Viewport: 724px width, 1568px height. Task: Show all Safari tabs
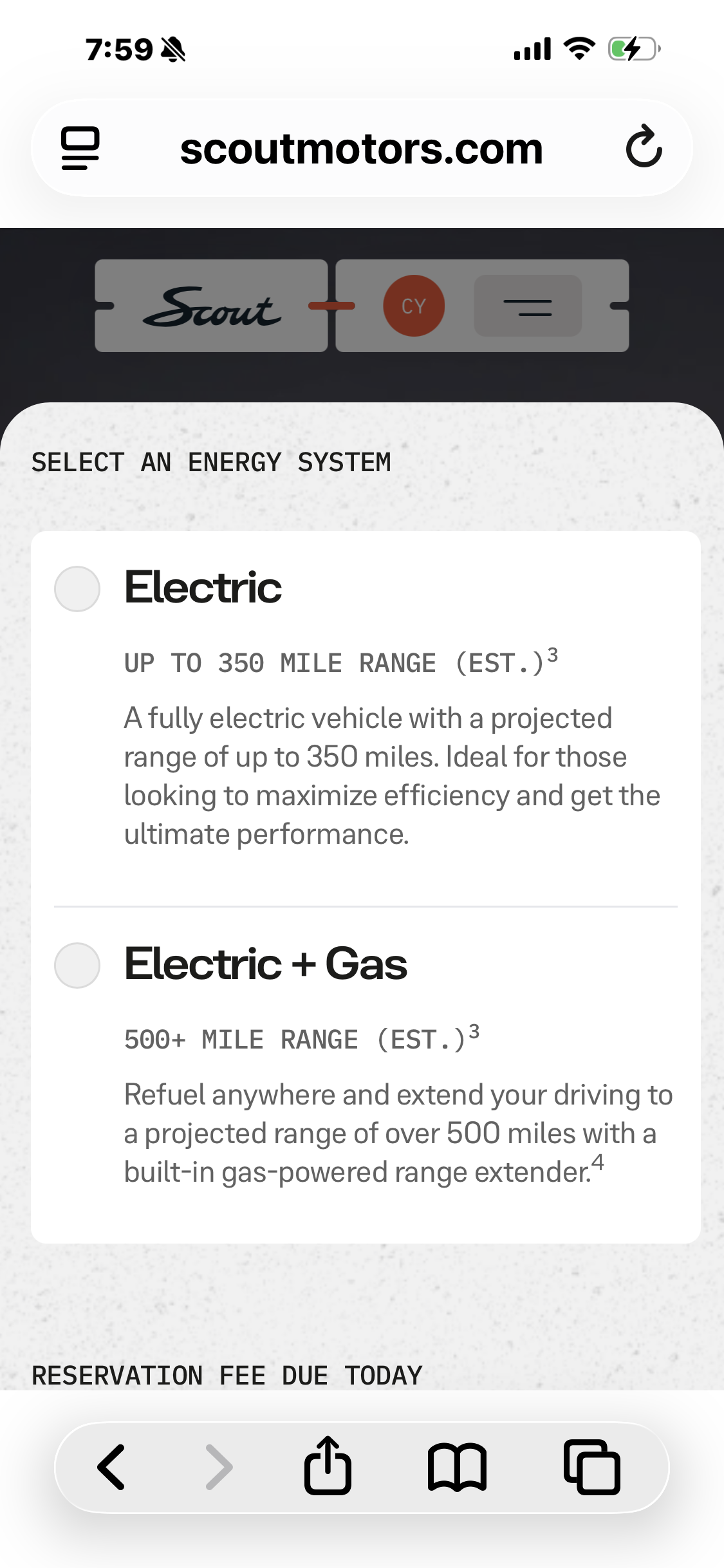592,1468
